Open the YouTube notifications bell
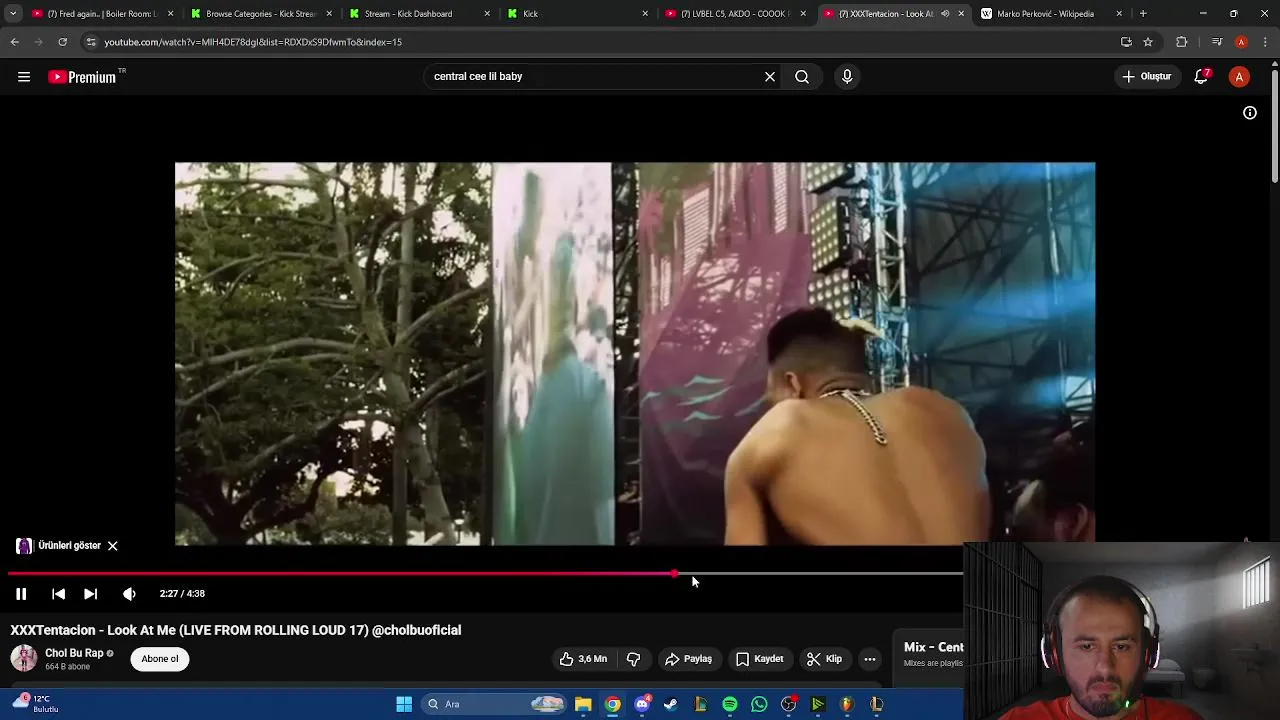 click(1201, 77)
